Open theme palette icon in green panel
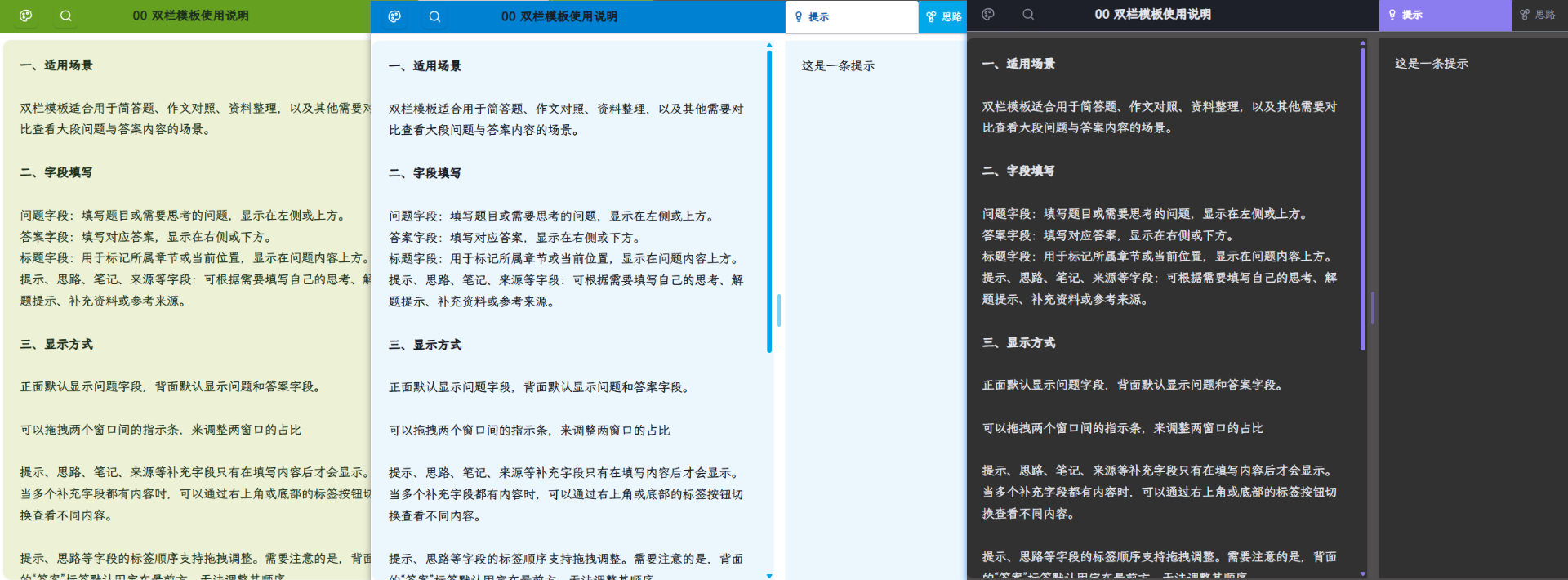Viewport: 1568px width, 580px height. 25,16
